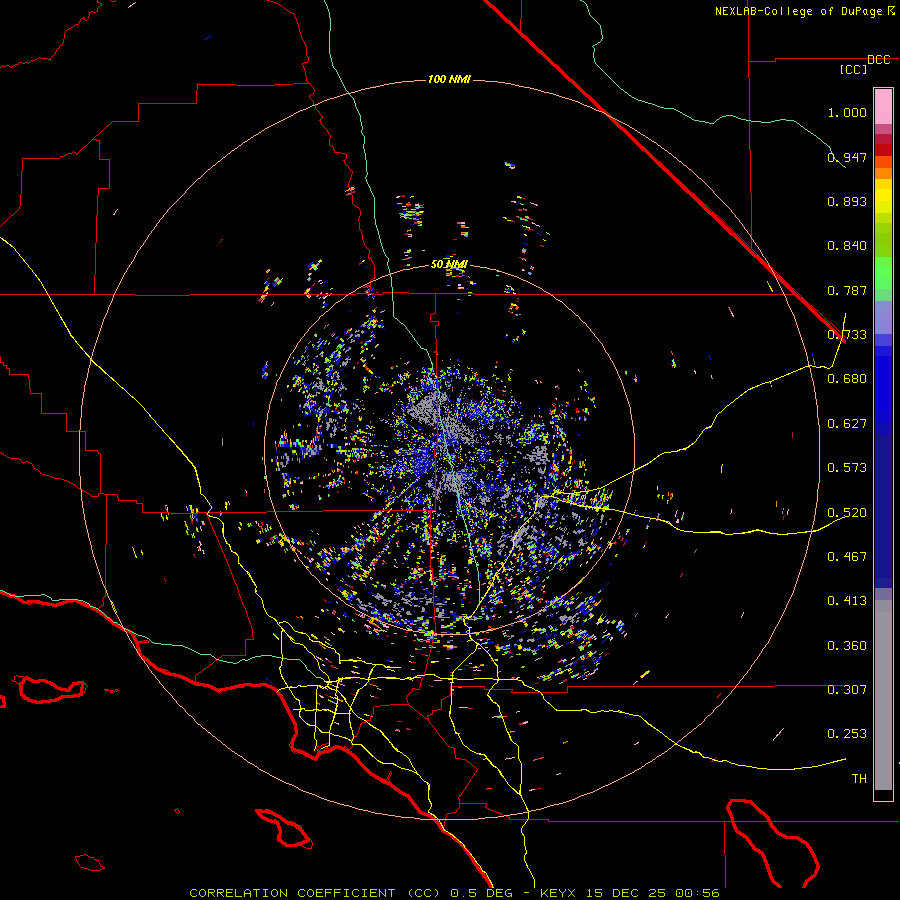The image size is (900, 900).
Task: Select the 0.840 legend value
Action: pos(847,246)
